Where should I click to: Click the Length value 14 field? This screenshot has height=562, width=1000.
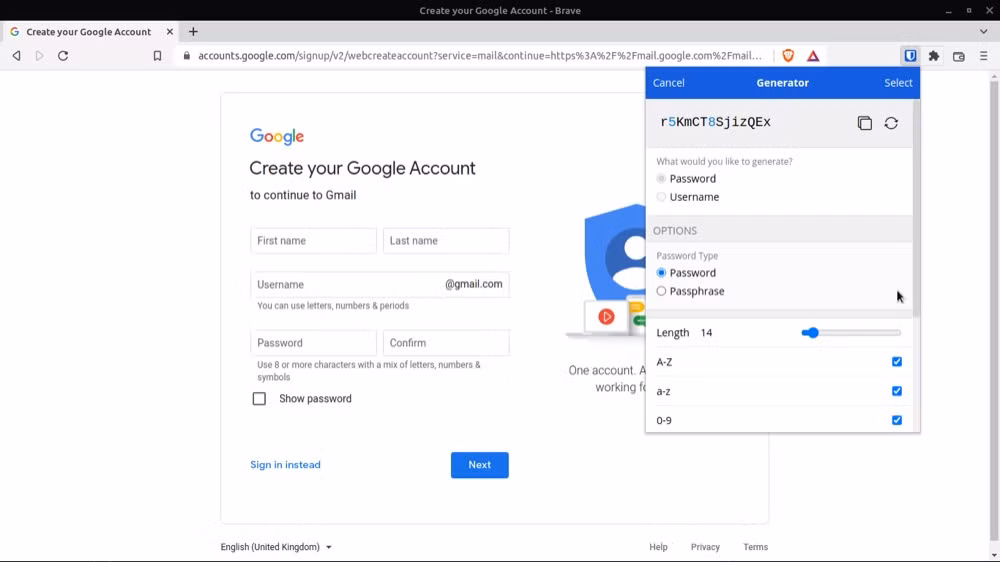706,333
